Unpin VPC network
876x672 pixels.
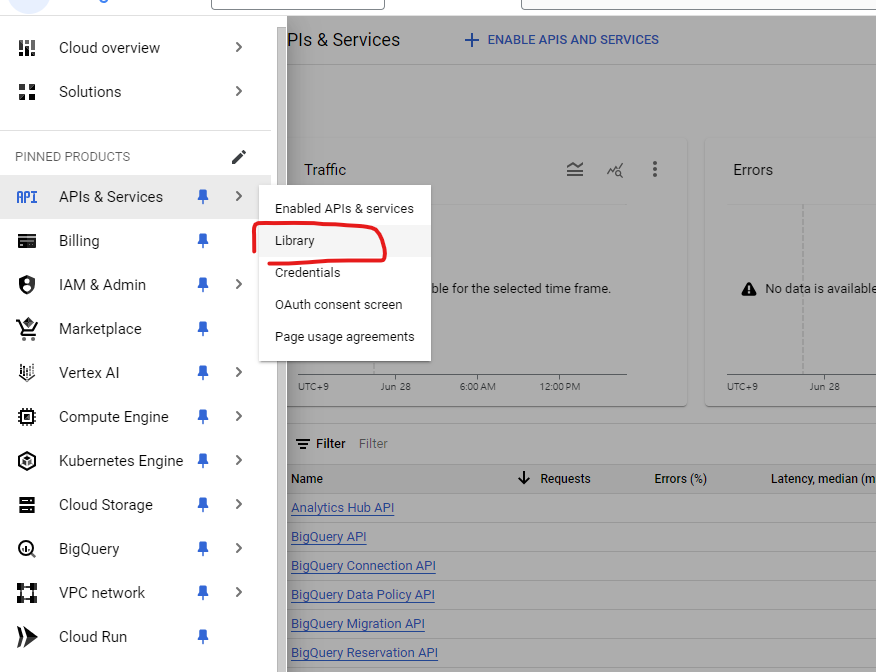point(203,593)
